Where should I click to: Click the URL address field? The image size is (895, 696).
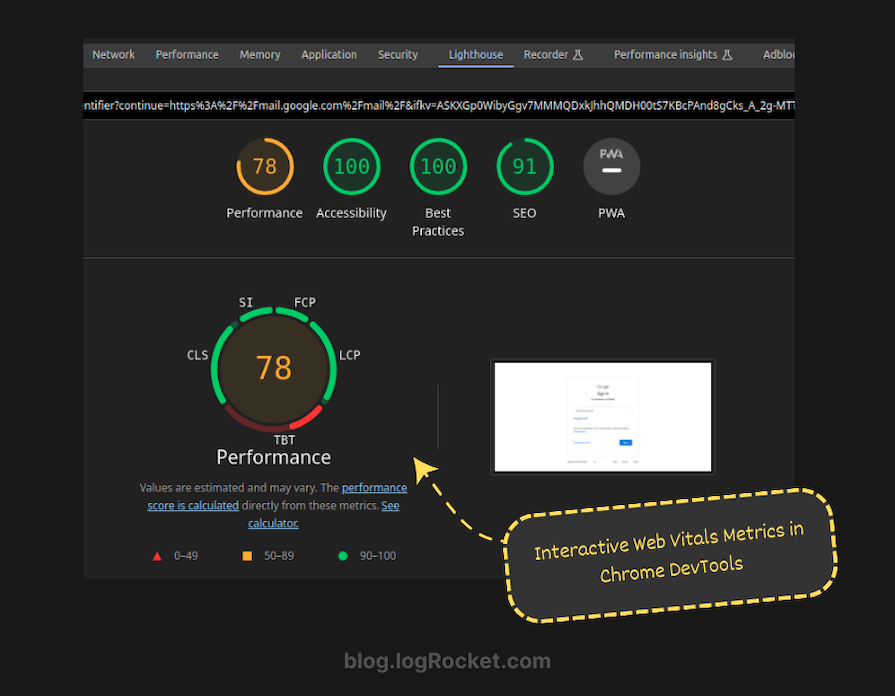[x=438, y=105]
